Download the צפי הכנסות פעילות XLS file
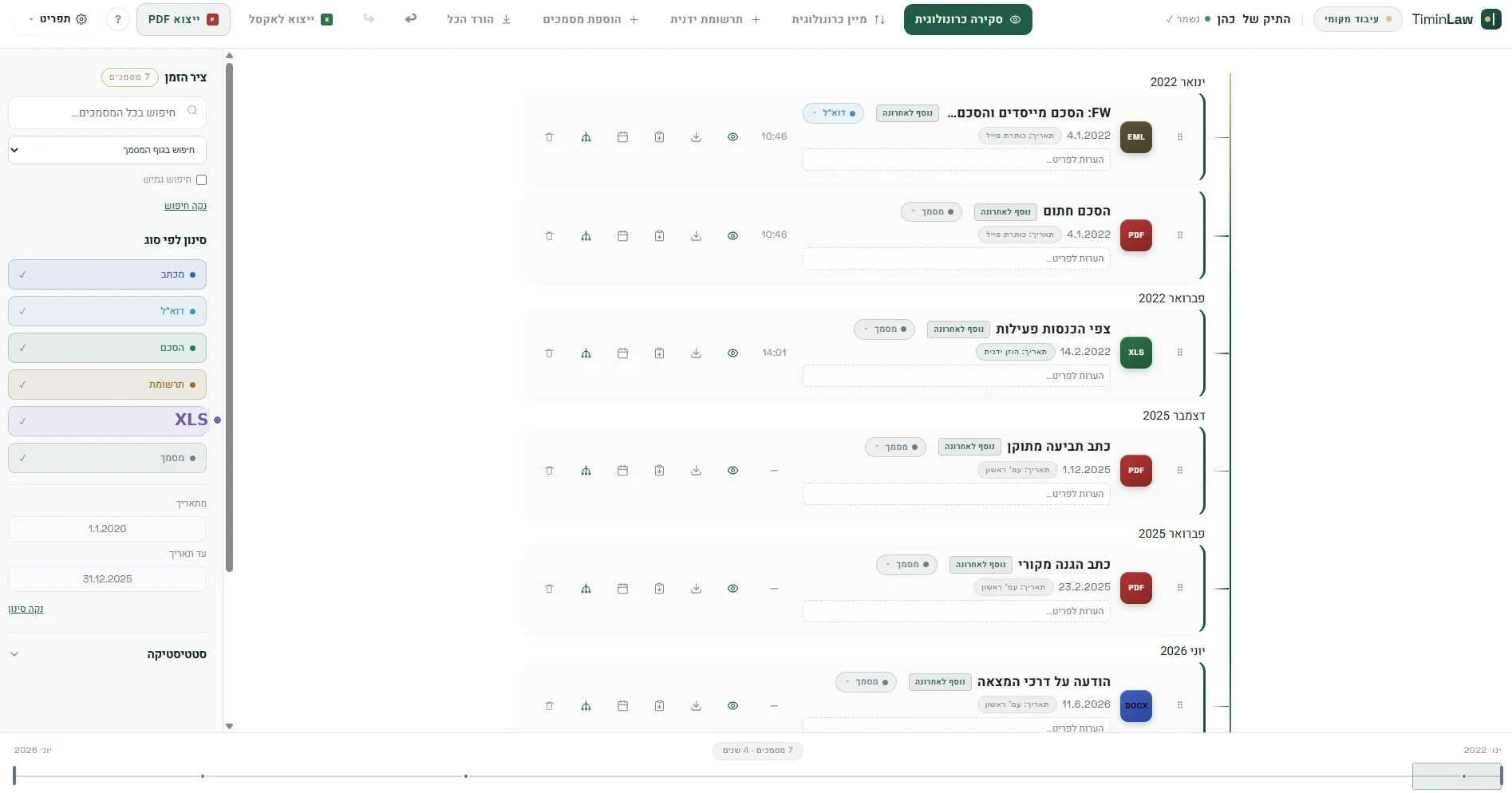The width and height of the screenshot is (1512, 793). click(x=696, y=353)
